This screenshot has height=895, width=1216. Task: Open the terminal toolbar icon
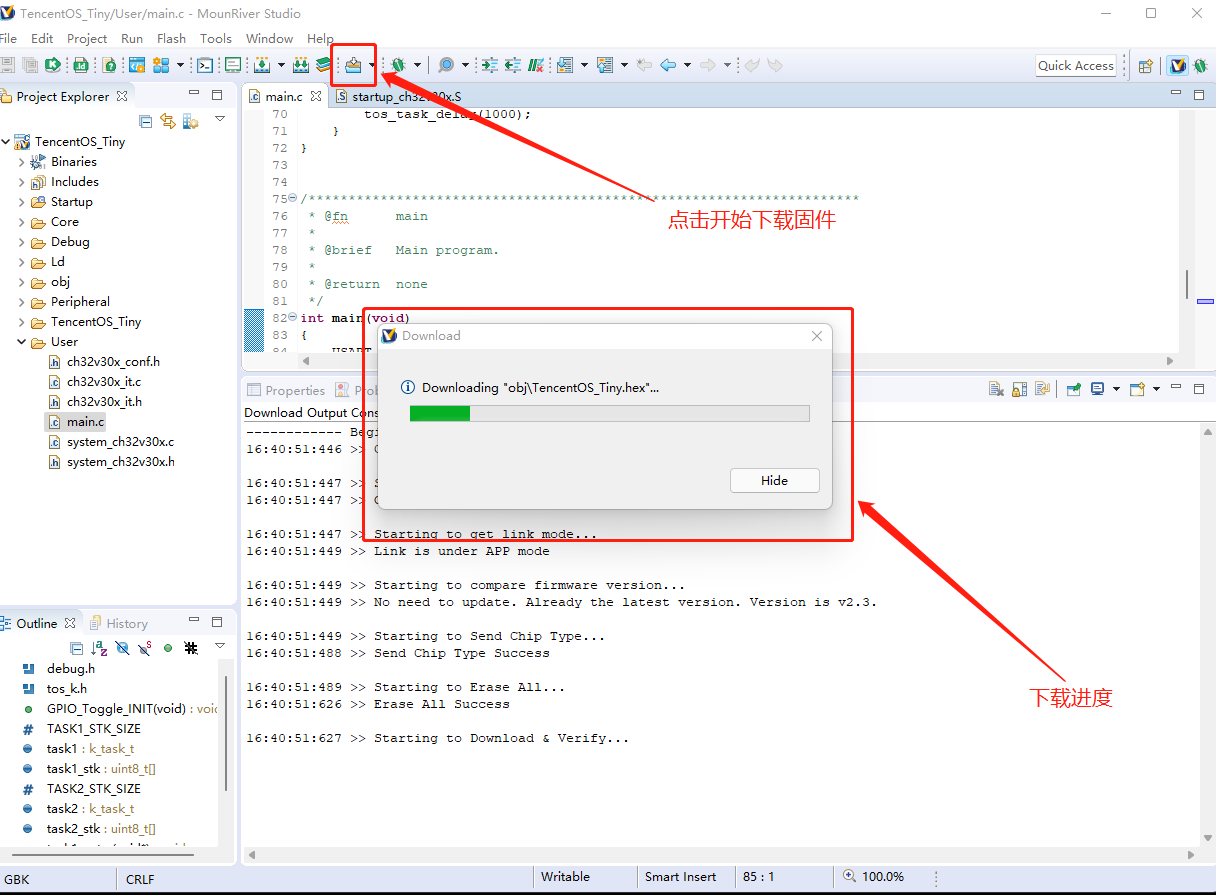click(x=205, y=65)
